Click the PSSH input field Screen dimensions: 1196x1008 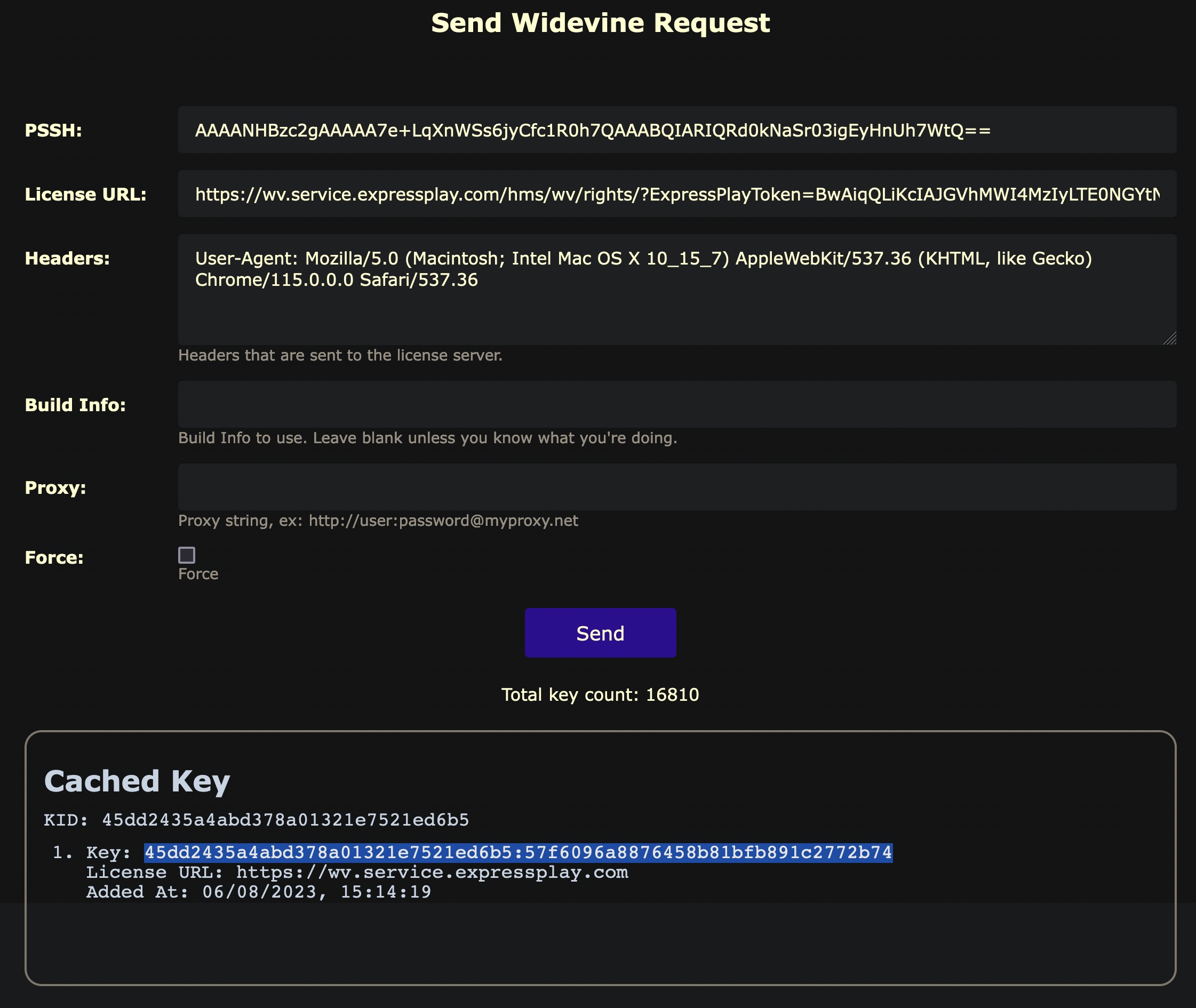tap(676, 130)
